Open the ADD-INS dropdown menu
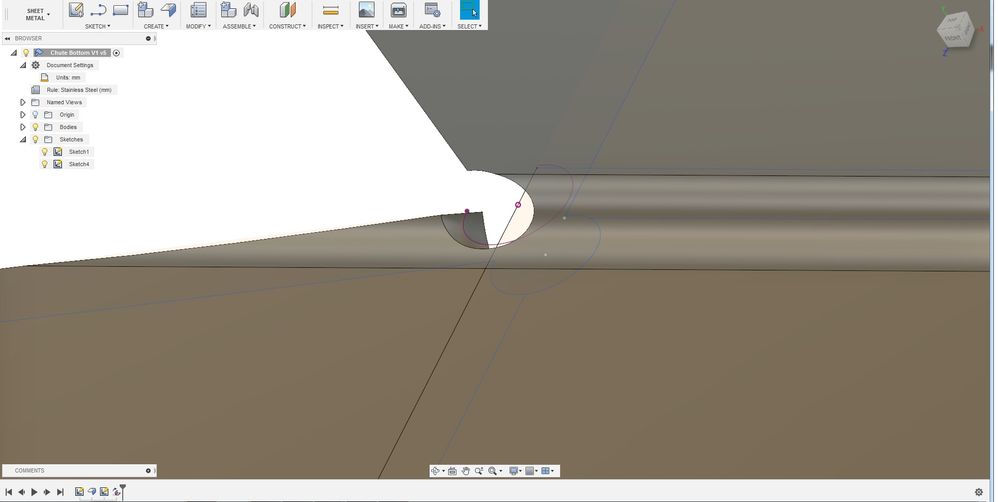Image resolution: width=998 pixels, height=502 pixels. (432, 26)
